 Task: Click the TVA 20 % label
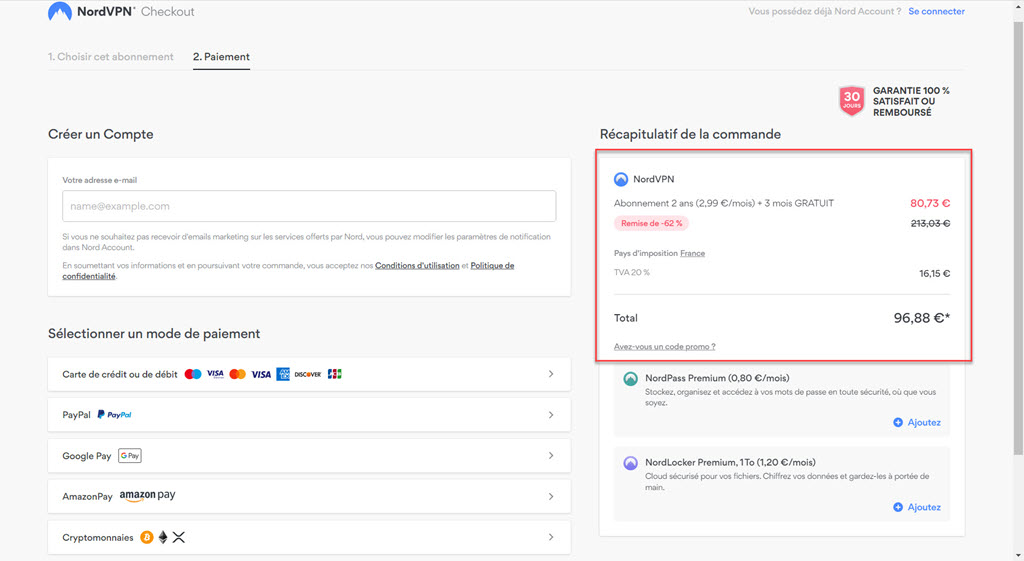(x=632, y=272)
